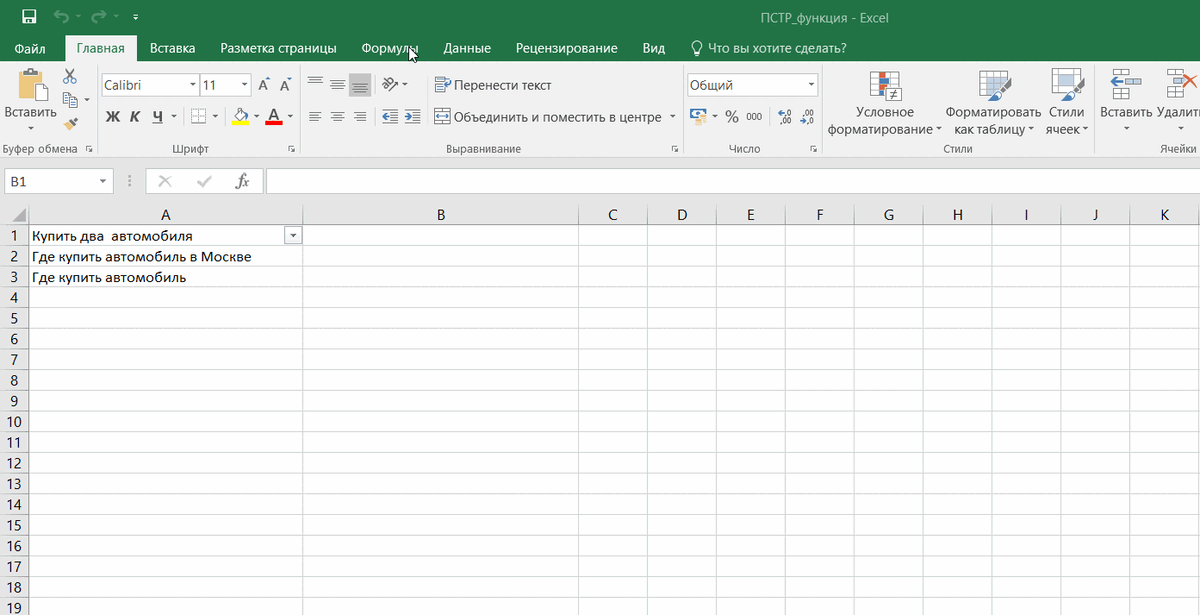Click Перенести текст wrap text button

[493, 85]
